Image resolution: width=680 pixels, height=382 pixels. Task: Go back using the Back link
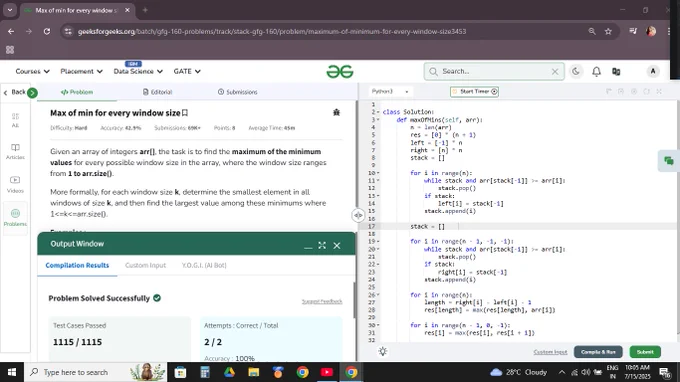14,92
